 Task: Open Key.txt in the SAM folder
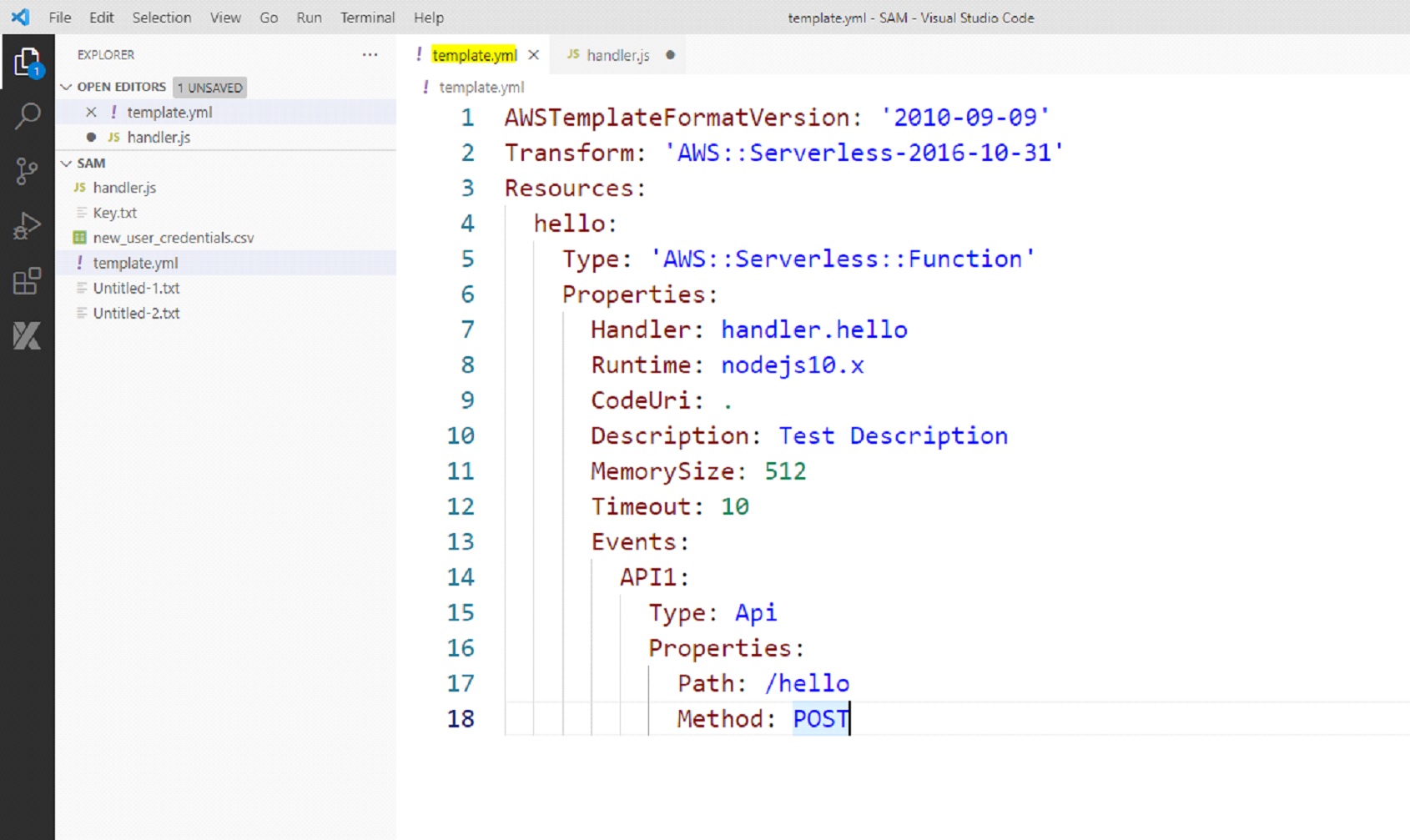coord(114,213)
